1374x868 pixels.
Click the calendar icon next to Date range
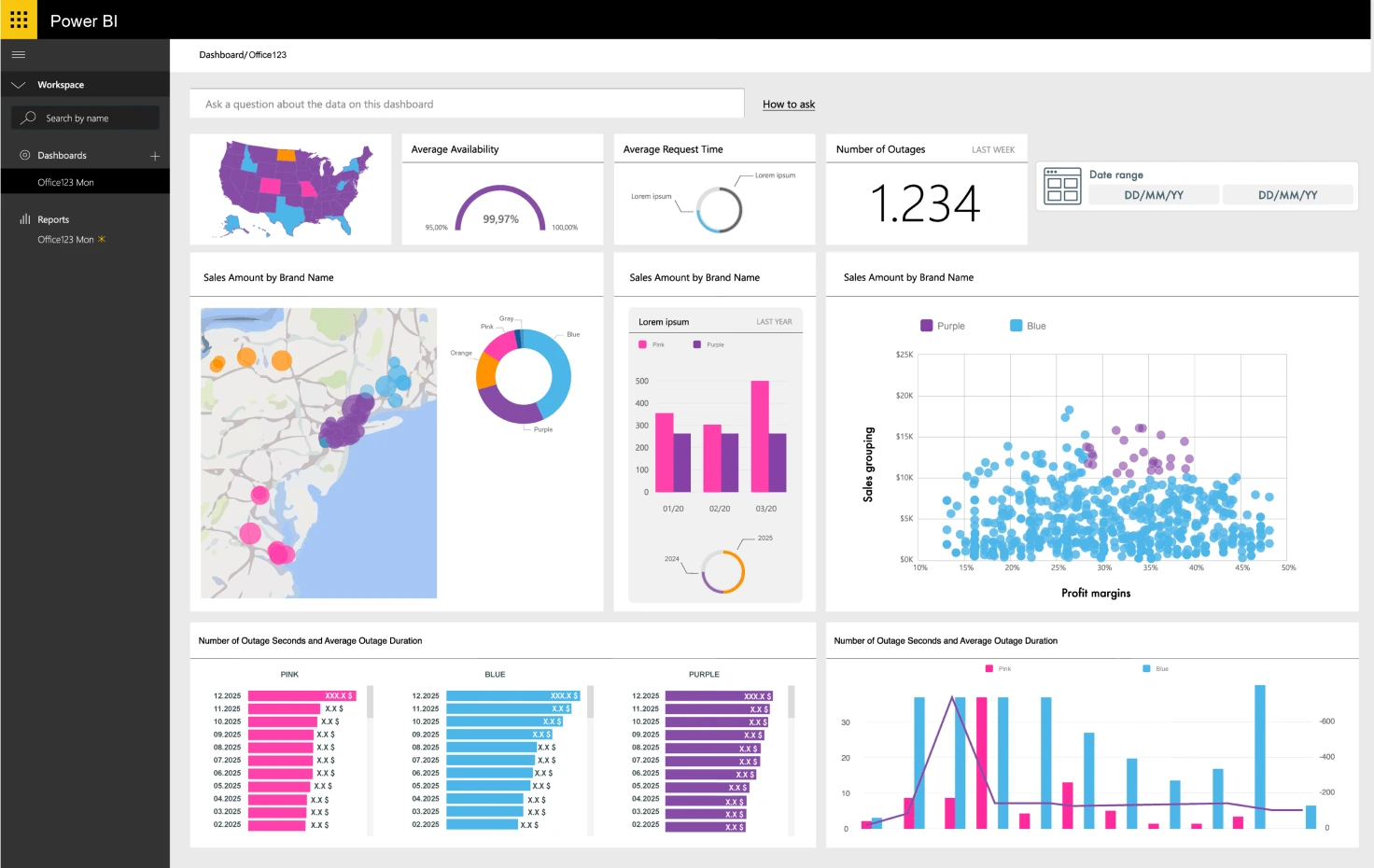(x=1061, y=186)
